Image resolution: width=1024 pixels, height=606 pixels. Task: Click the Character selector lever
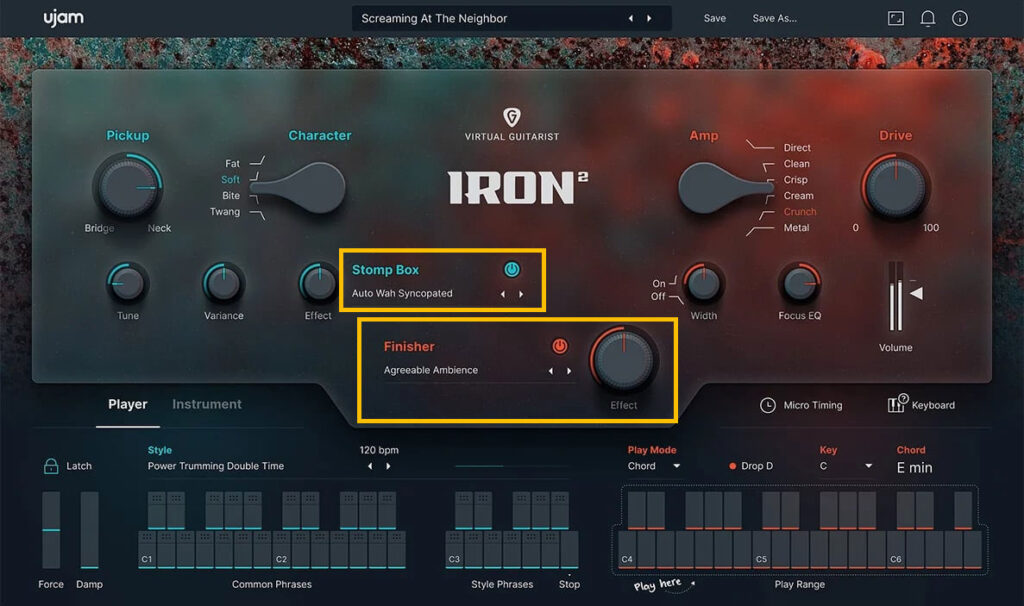click(x=300, y=188)
